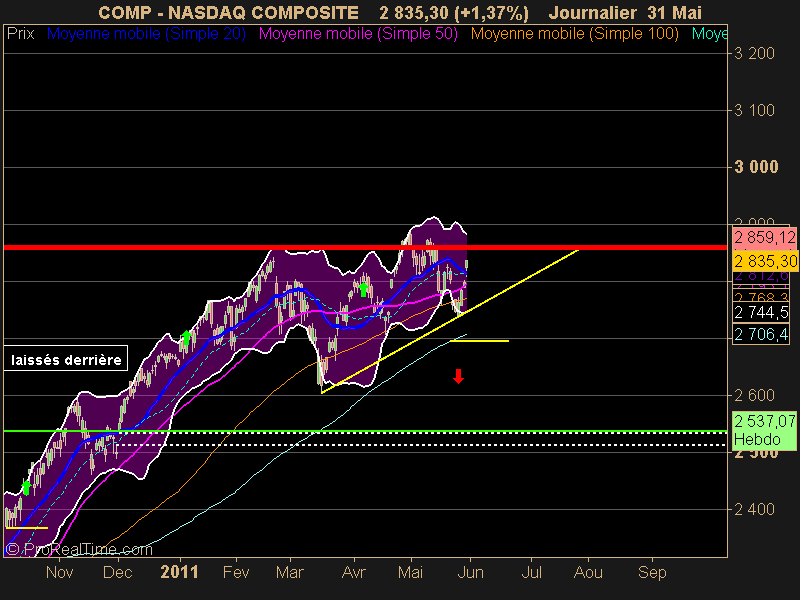Select 'Moyenne mobile (Simple 50)' legend
800x600 pixels.
pyautogui.click(x=358, y=34)
